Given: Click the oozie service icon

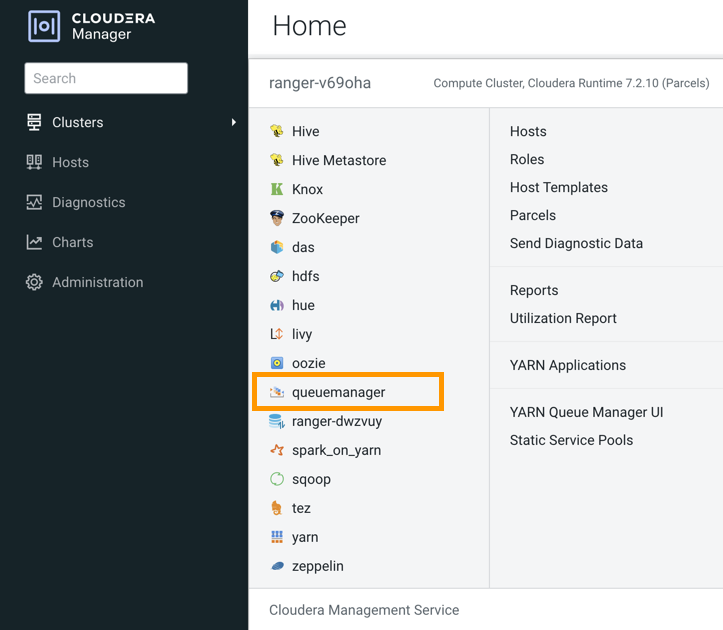Looking at the screenshot, I should [277, 363].
